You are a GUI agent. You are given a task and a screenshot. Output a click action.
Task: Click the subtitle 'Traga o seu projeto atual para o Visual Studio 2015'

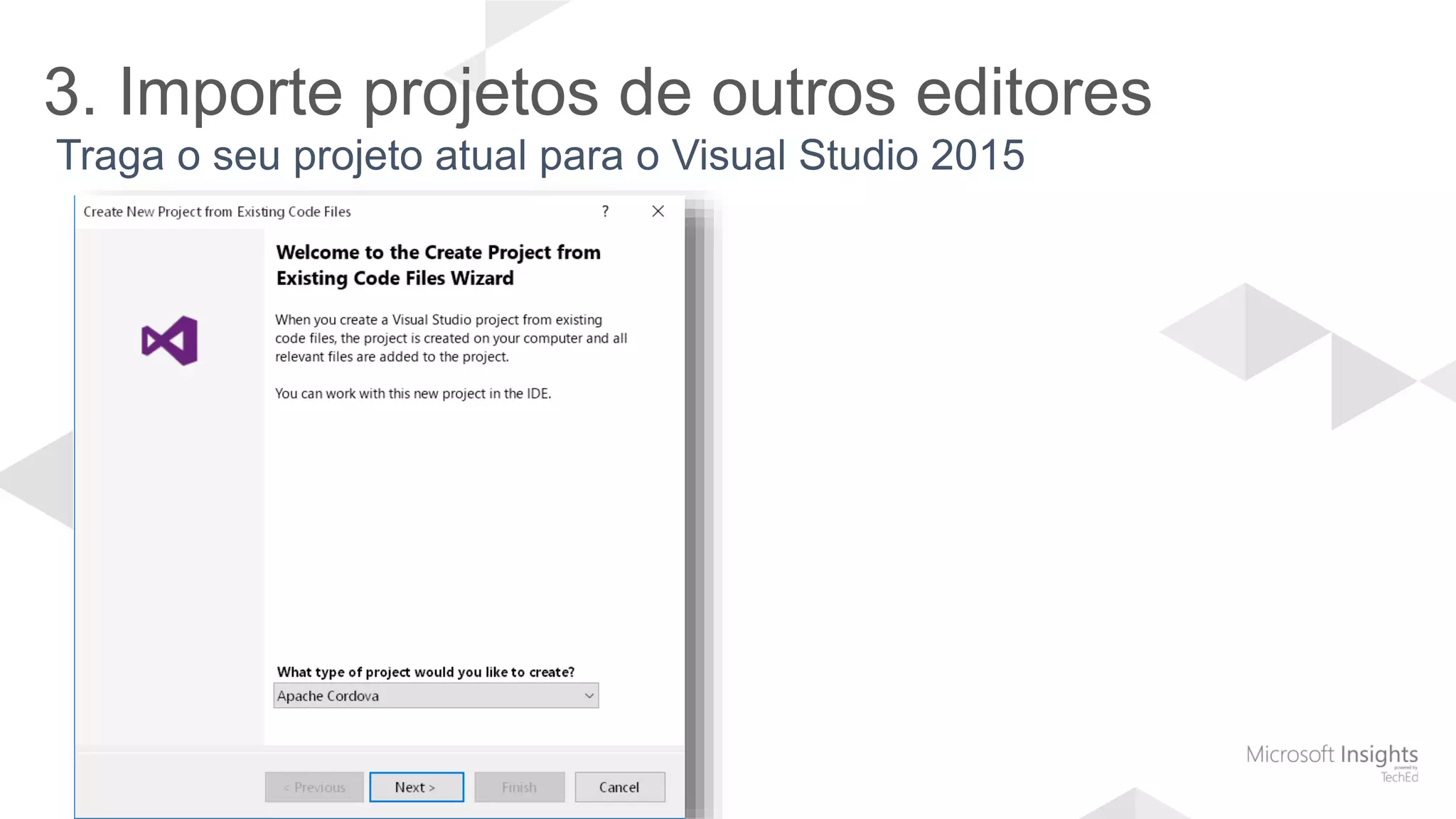(x=540, y=155)
